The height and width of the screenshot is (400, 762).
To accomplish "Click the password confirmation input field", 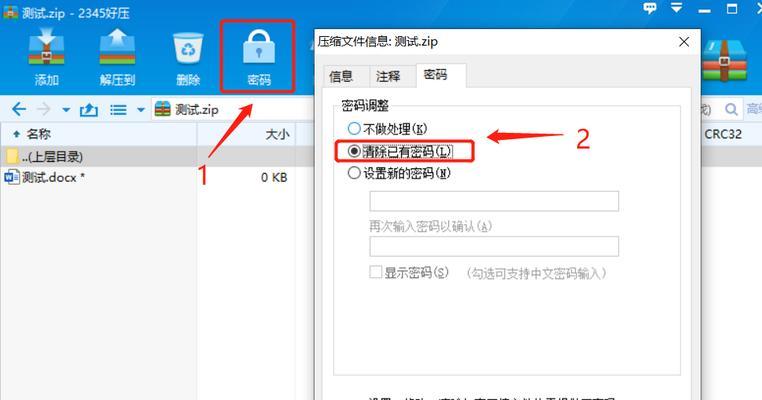I will pyautogui.click(x=494, y=246).
